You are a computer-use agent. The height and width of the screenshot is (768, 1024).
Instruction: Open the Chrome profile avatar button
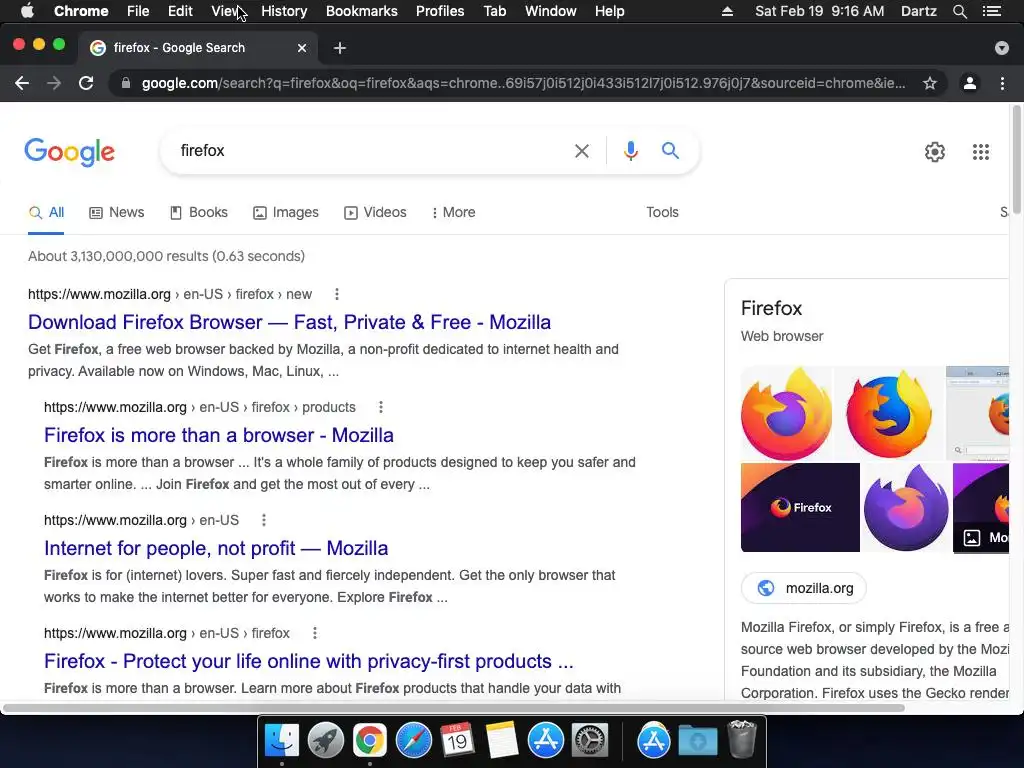tap(970, 83)
